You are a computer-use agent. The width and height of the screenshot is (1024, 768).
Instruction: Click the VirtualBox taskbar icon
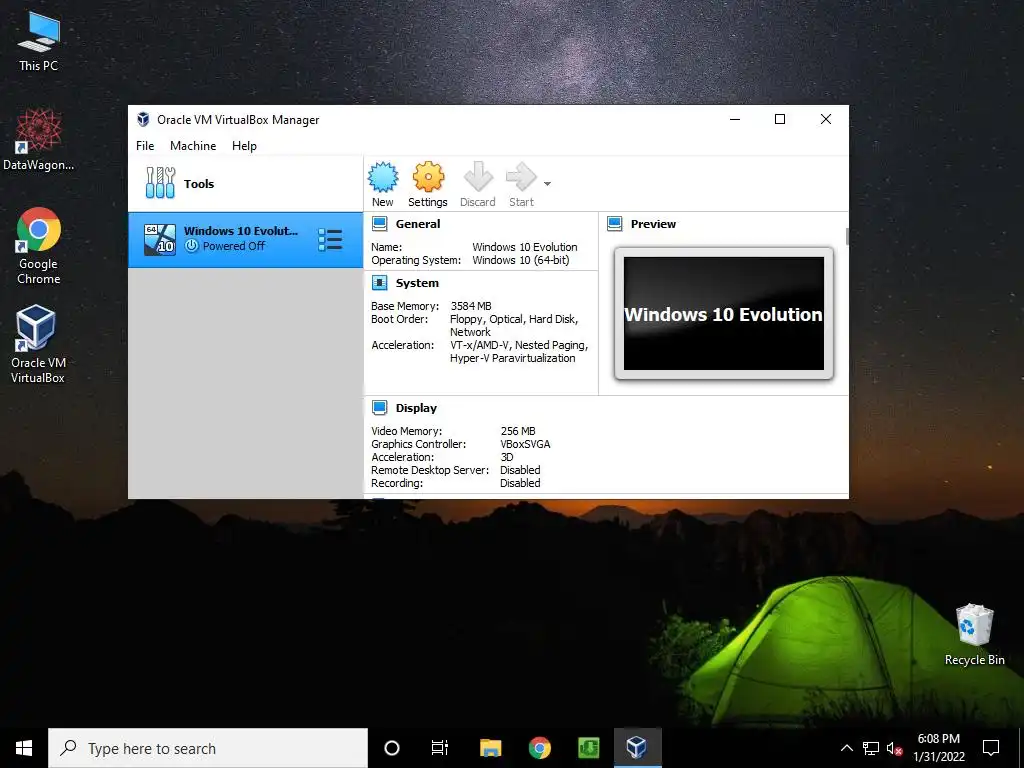637,748
